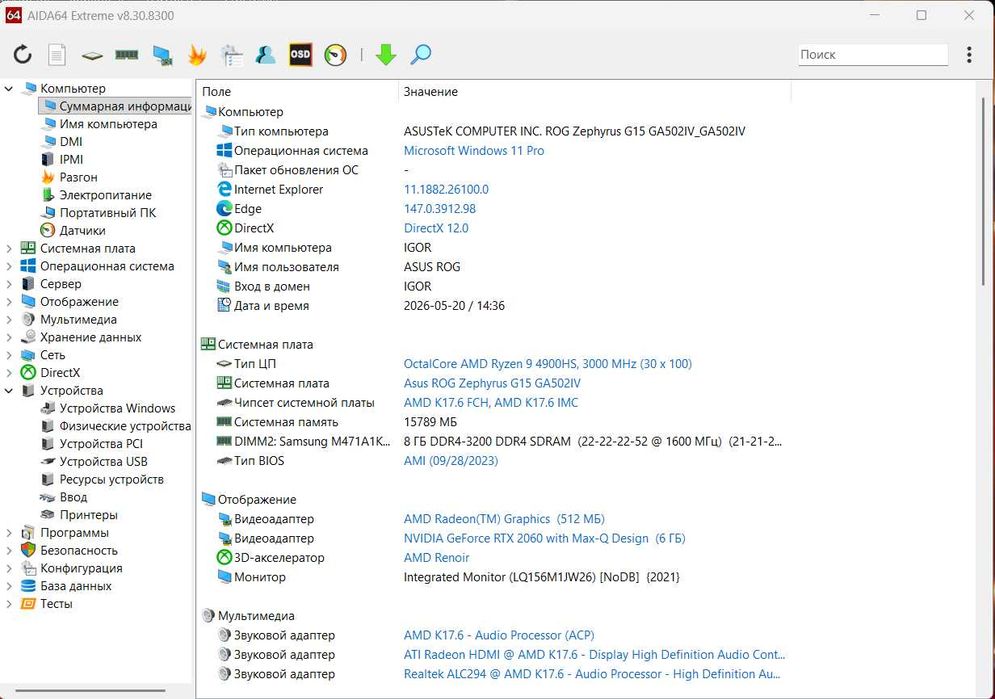Open the Realtek ALC294 audio adapter link
Viewport: 995px width, 699px height.
(592, 674)
